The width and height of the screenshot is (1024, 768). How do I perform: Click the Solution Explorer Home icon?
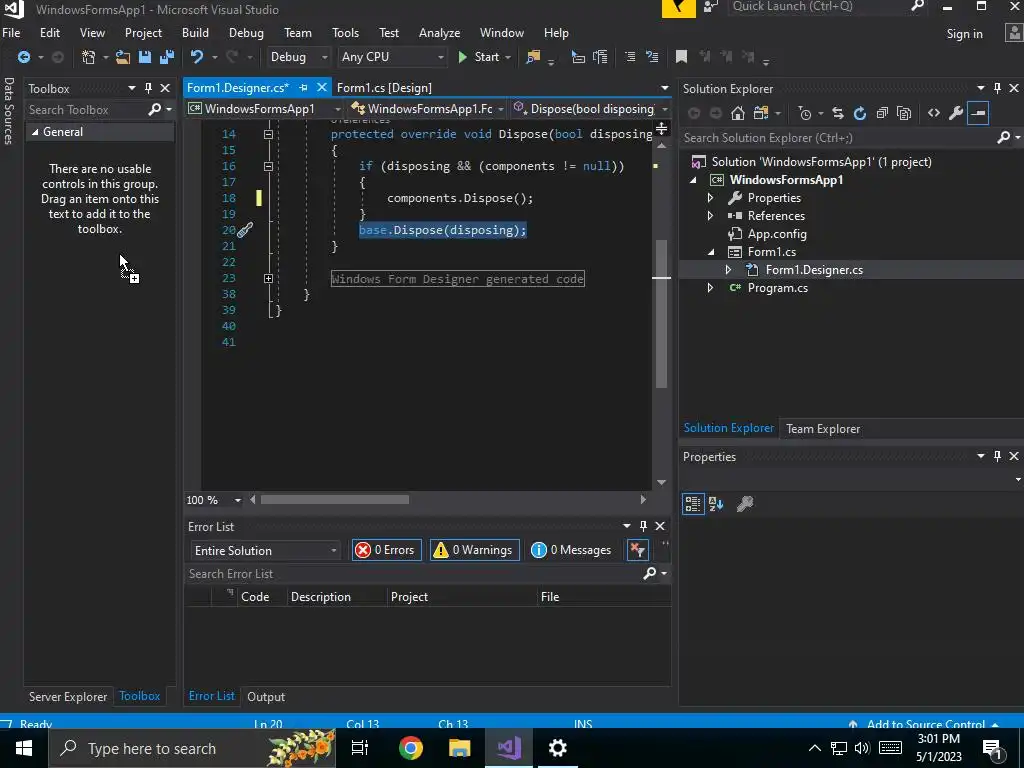(737, 114)
